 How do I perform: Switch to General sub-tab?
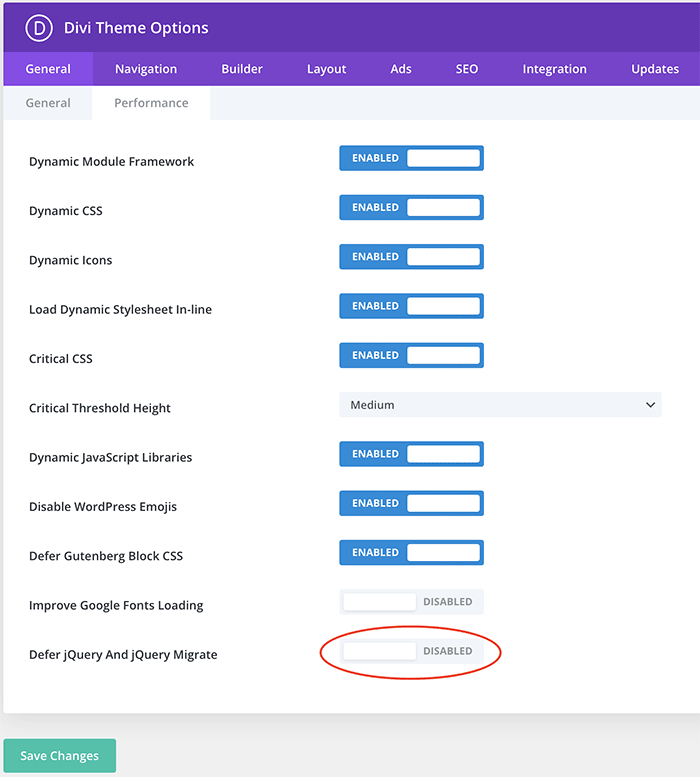[x=48, y=103]
